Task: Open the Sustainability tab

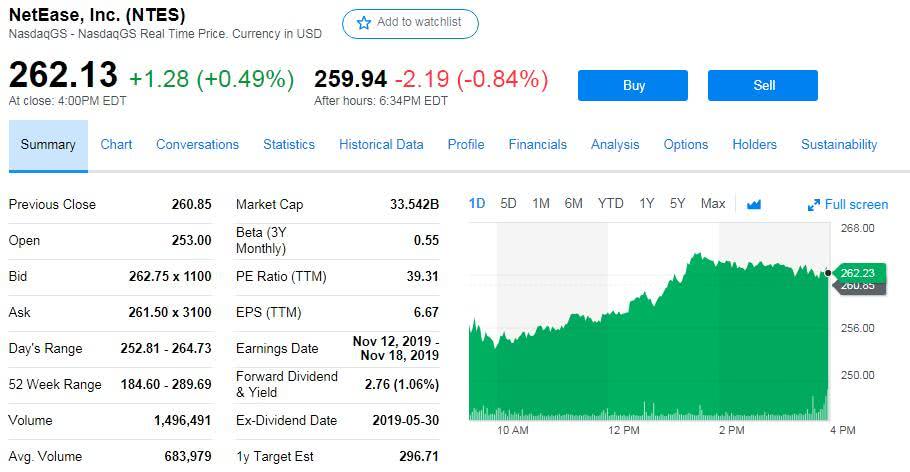Action: (x=839, y=144)
